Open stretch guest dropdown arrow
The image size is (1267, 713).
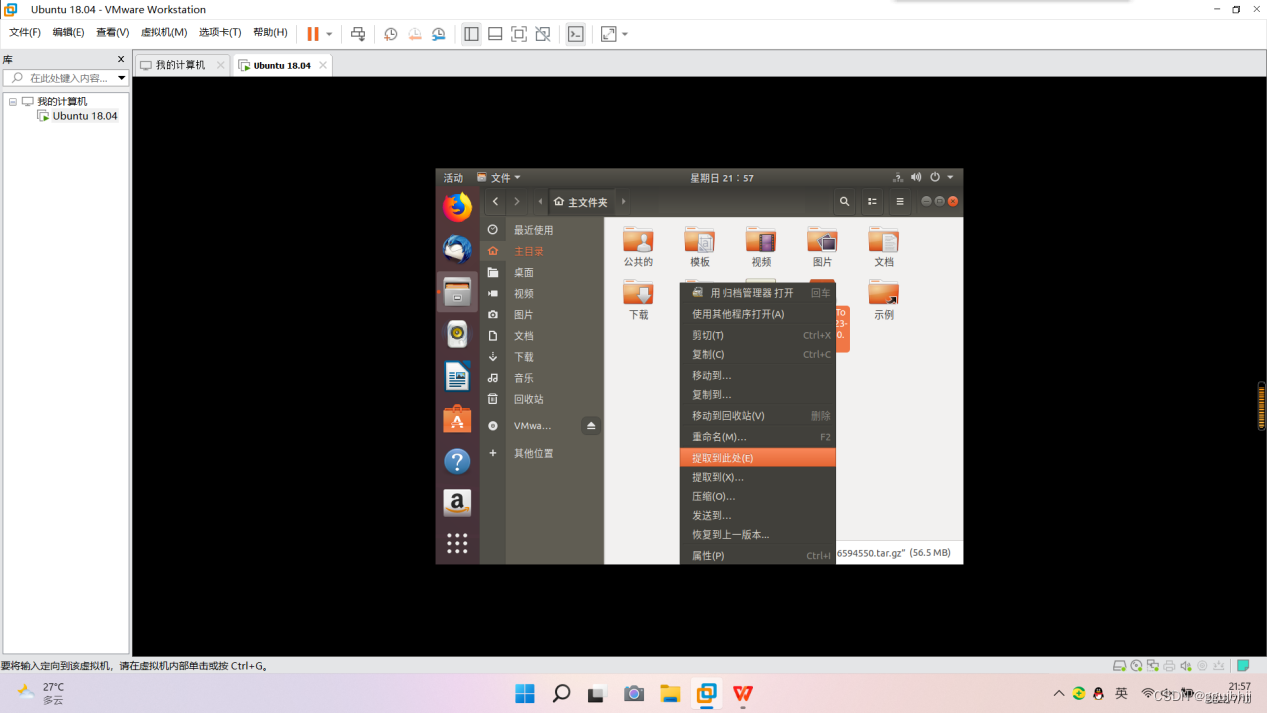point(625,34)
